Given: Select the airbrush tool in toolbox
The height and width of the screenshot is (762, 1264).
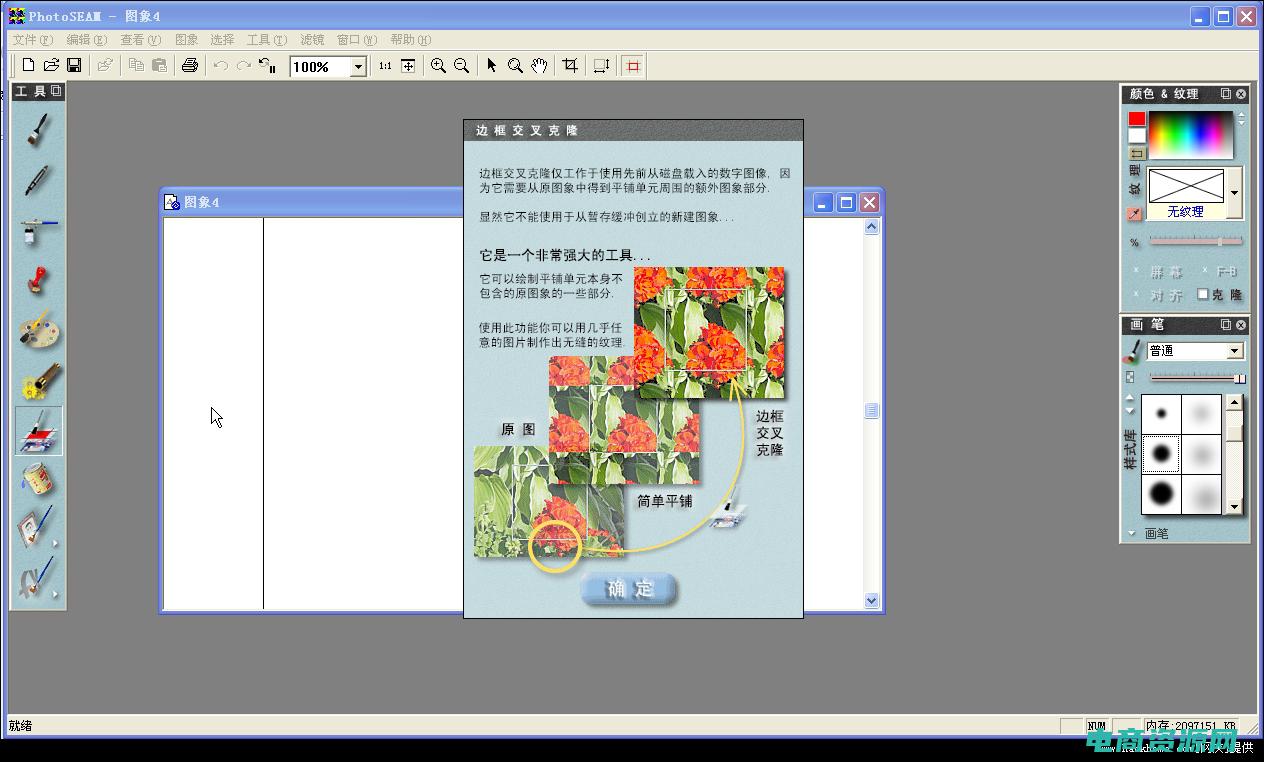Looking at the screenshot, I should point(38,230).
